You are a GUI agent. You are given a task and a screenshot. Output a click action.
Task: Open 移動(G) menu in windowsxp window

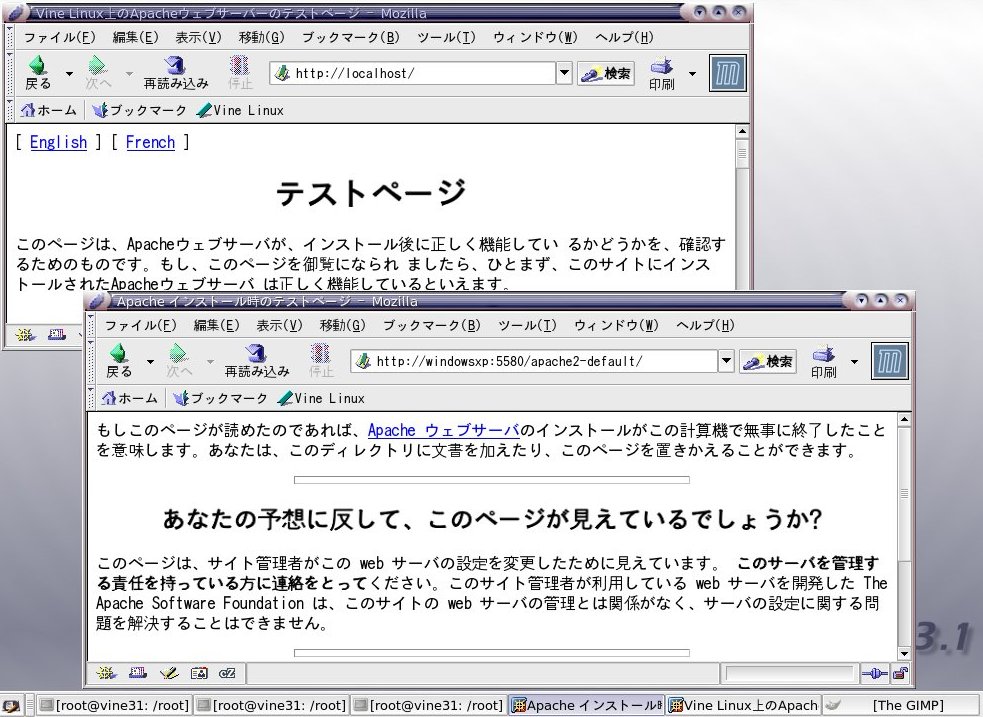tap(342, 325)
